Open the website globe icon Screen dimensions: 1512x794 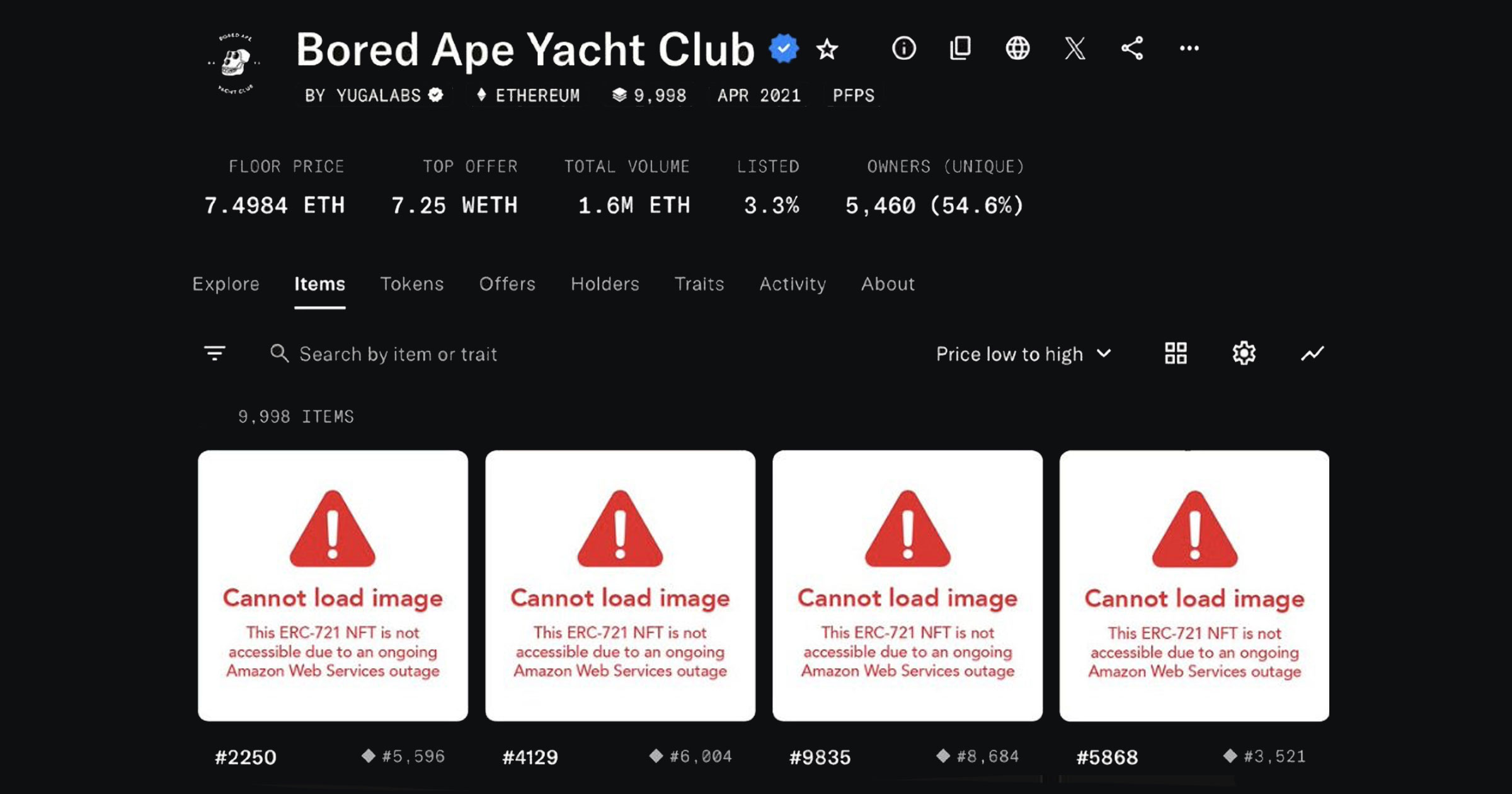[x=1017, y=49]
